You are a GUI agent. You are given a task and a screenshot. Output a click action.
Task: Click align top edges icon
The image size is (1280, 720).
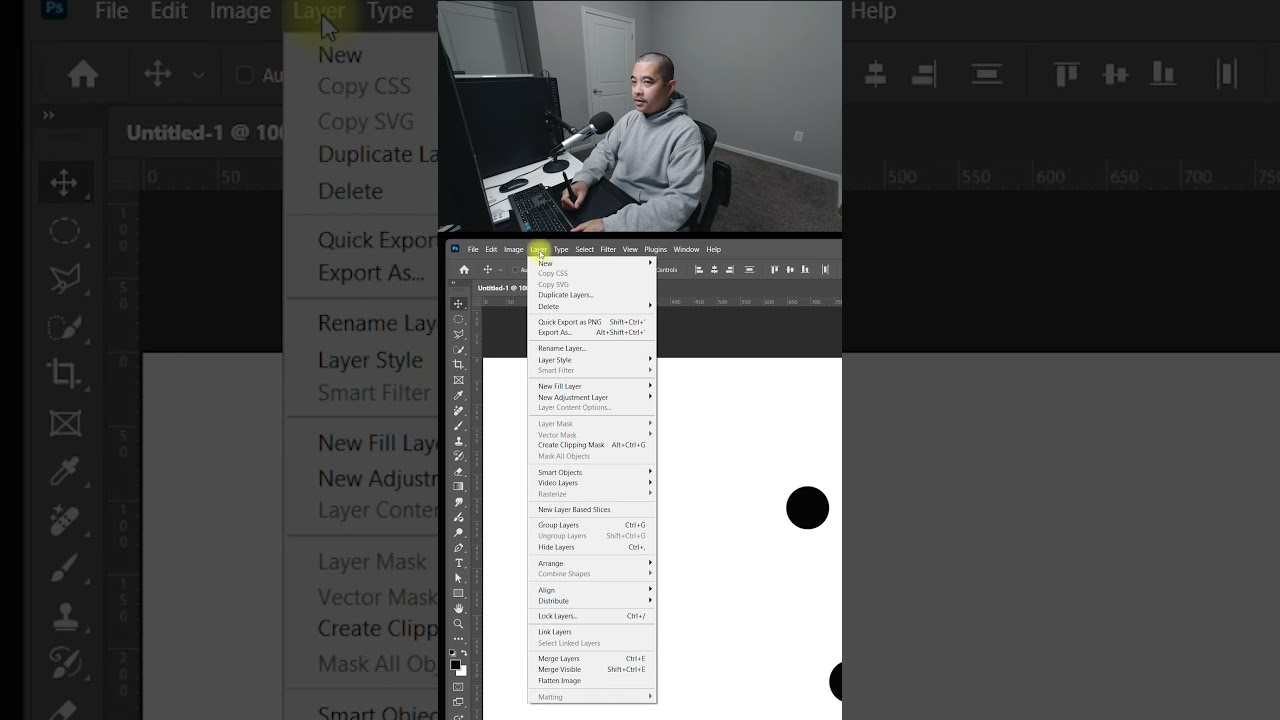[774, 270]
